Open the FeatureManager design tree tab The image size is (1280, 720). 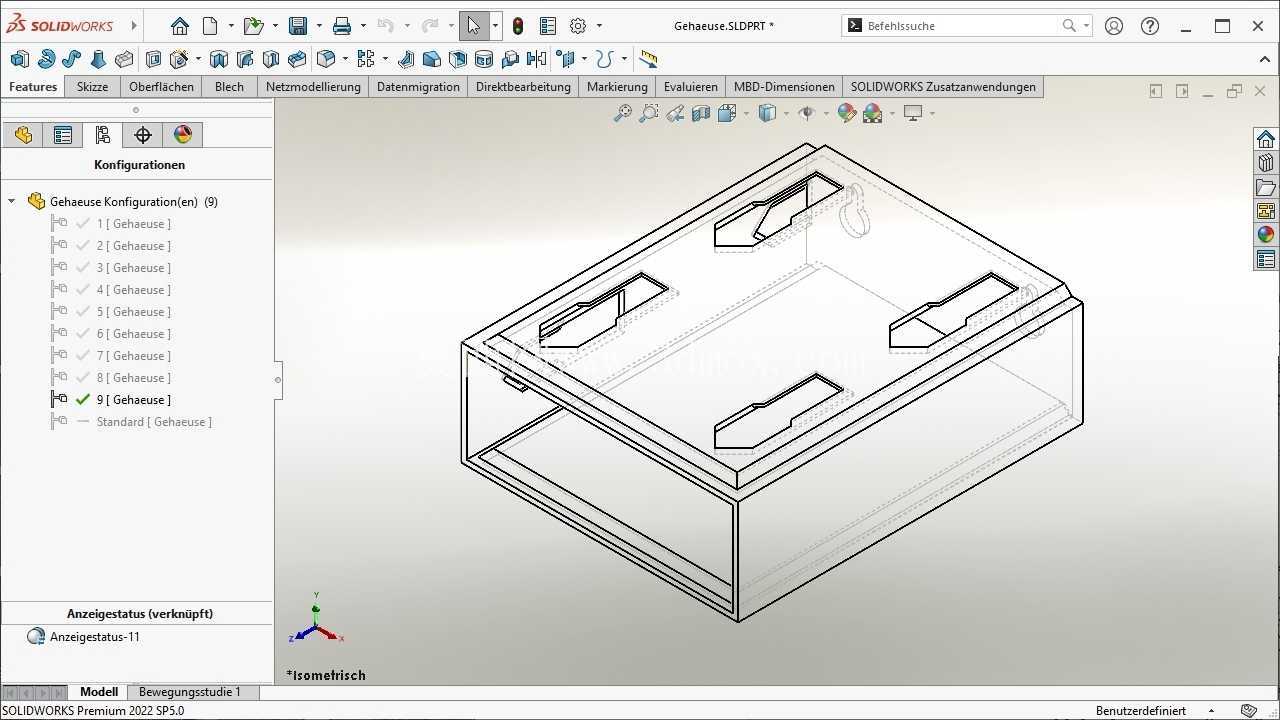point(23,135)
